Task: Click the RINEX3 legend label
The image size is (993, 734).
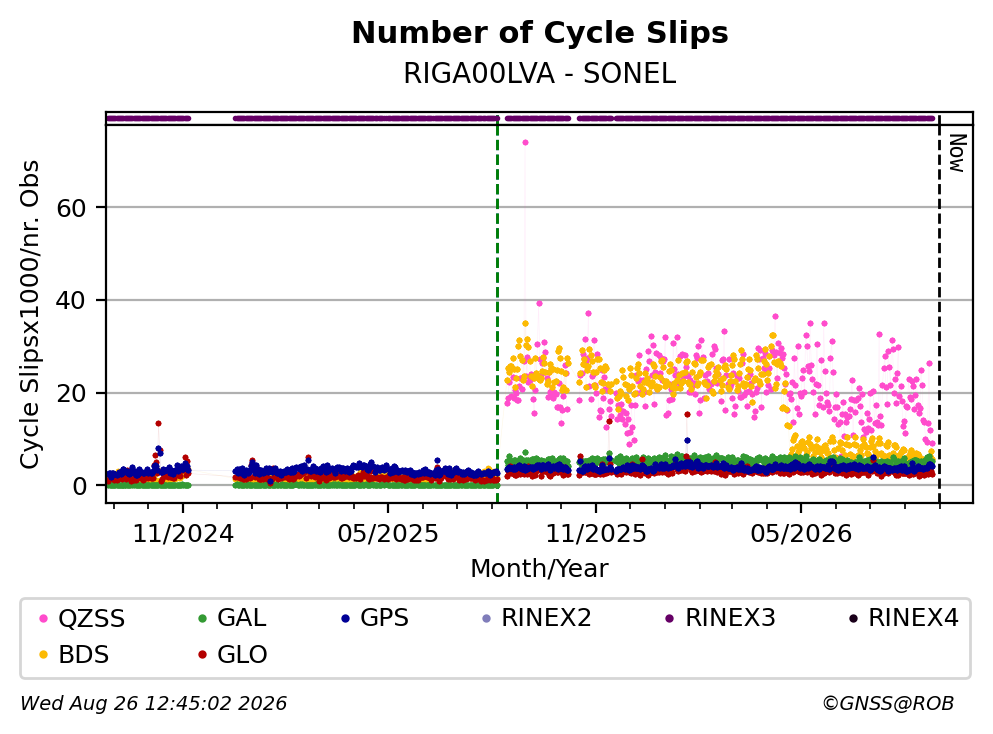Action: (x=730, y=617)
